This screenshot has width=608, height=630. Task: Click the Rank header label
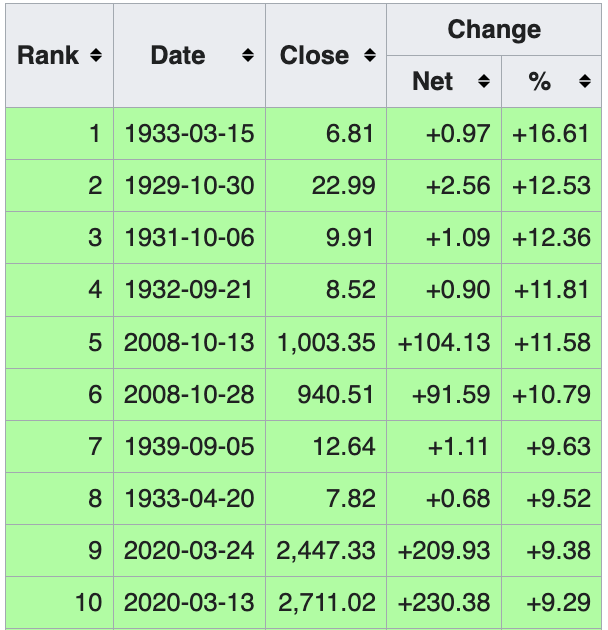tap(48, 55)
